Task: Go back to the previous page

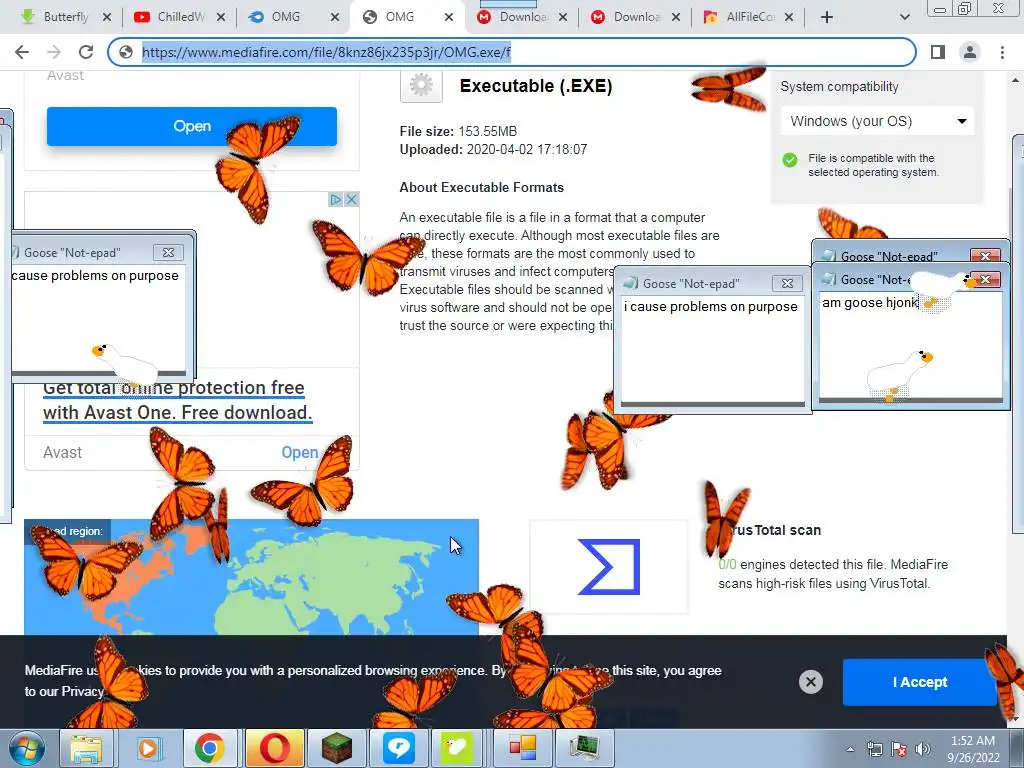Action: click(x=22, y=52)
